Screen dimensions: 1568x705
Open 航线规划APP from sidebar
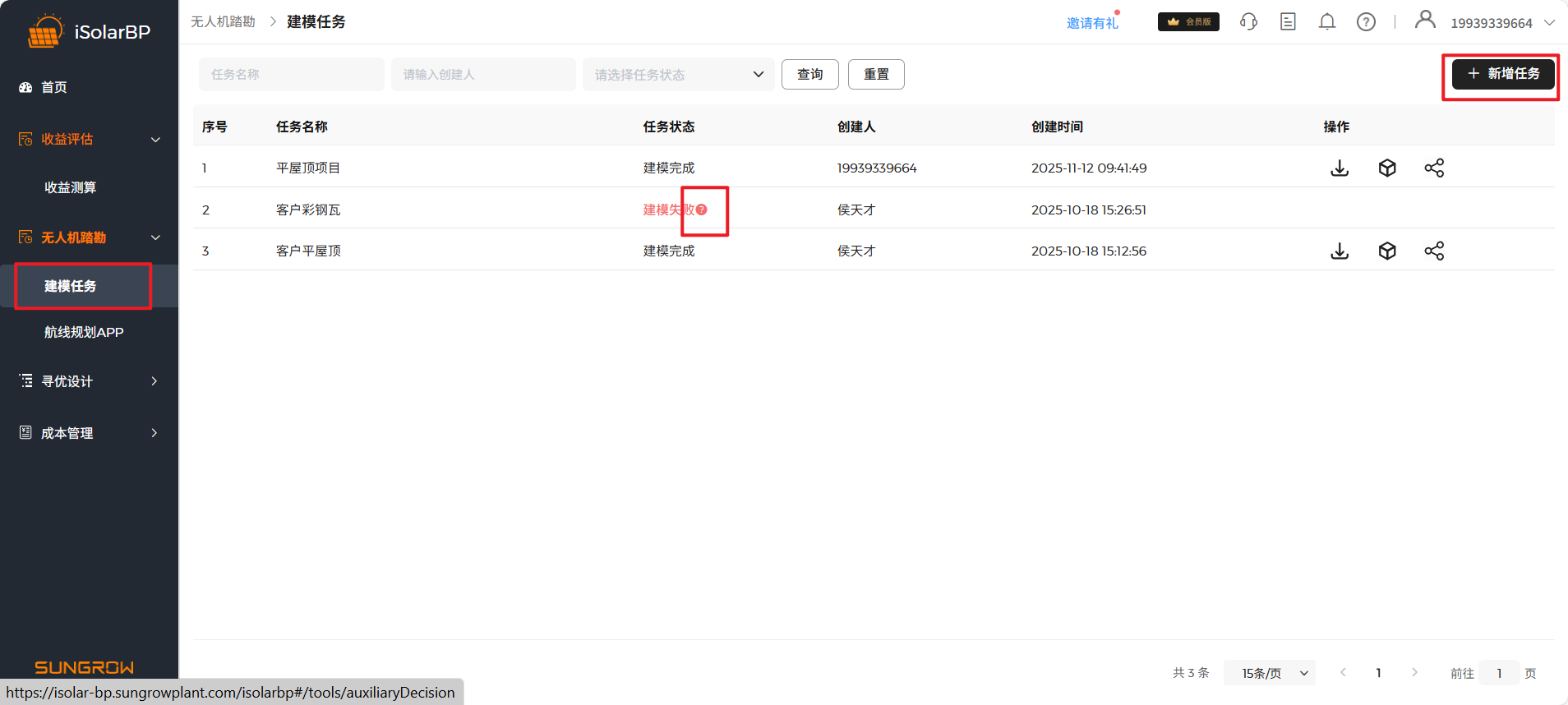(x=84, y=332)
